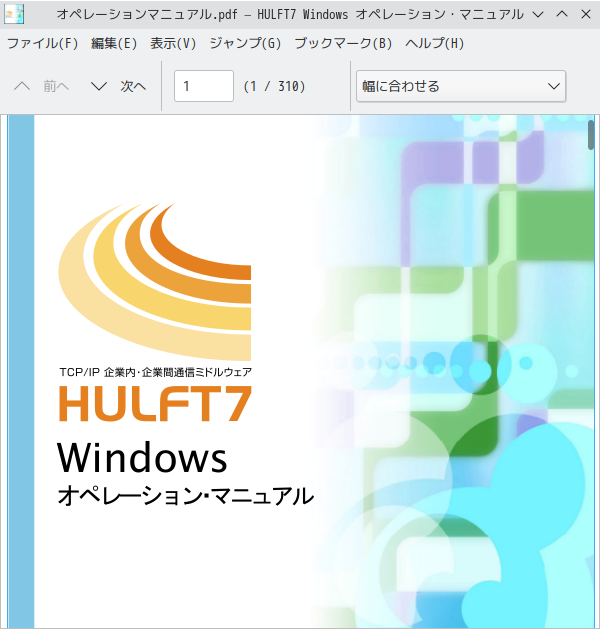Click the TCP/IP 企業内・企業間通信ミドルウェア tagline

tap(156, 372)
